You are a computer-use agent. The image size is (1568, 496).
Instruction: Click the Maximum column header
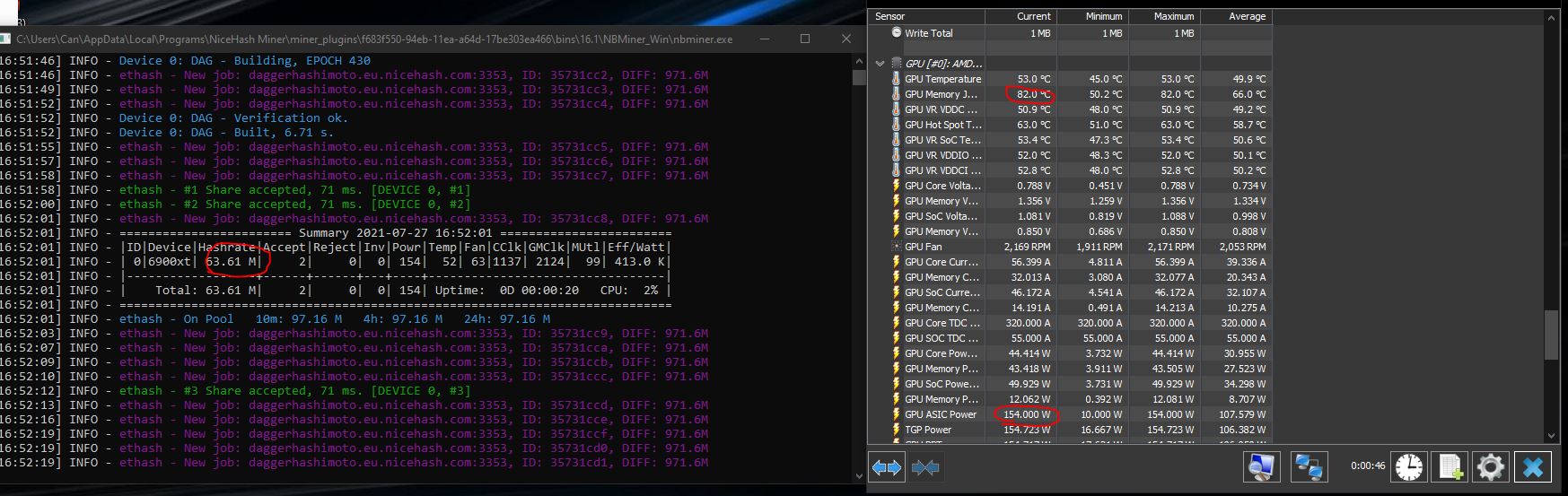[x=1162, y=16]
